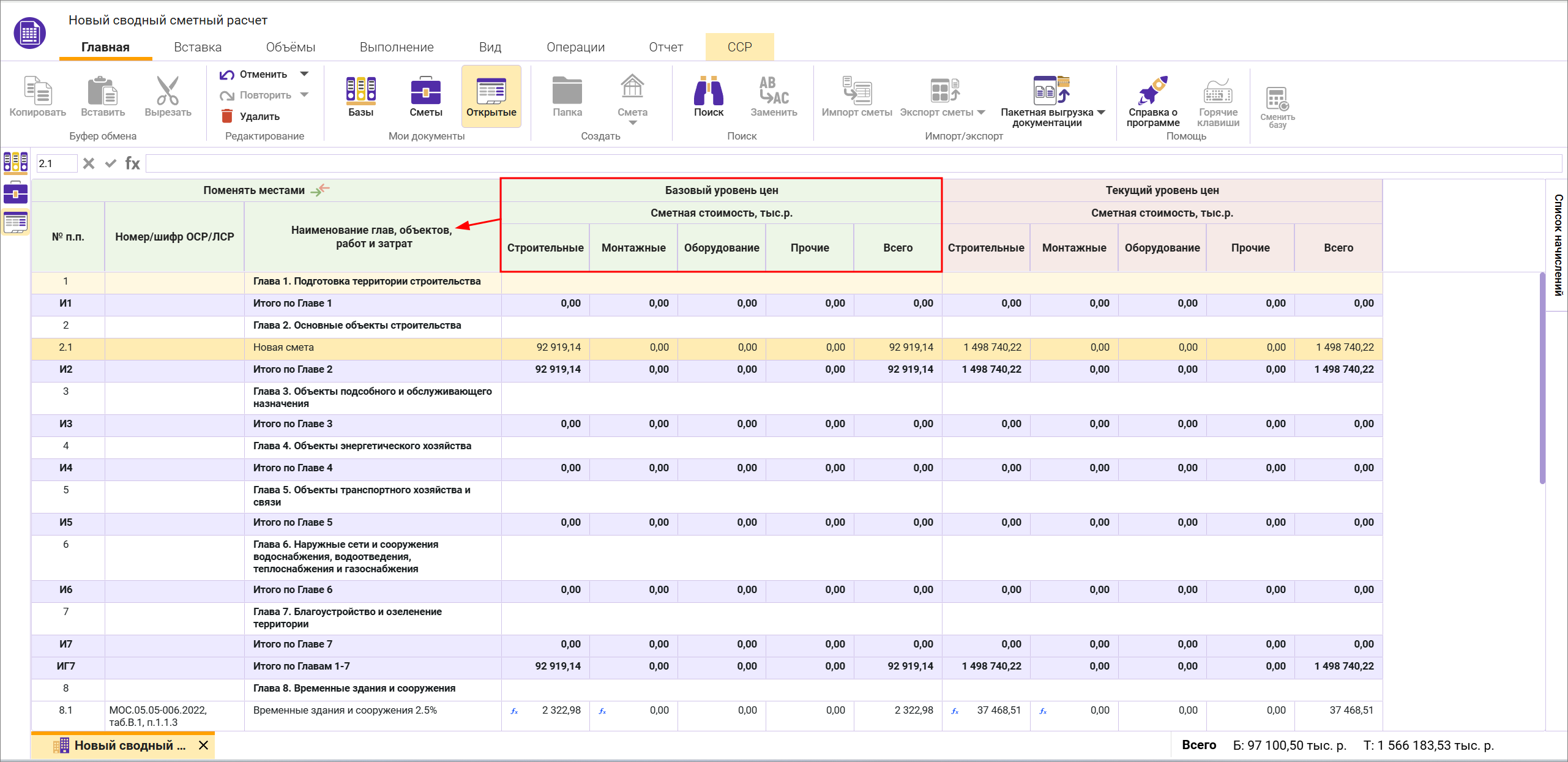The height and width of the screenshot is (762, 1568).
Task: Click the Удалить trash icon
Action: pos(227,116)
